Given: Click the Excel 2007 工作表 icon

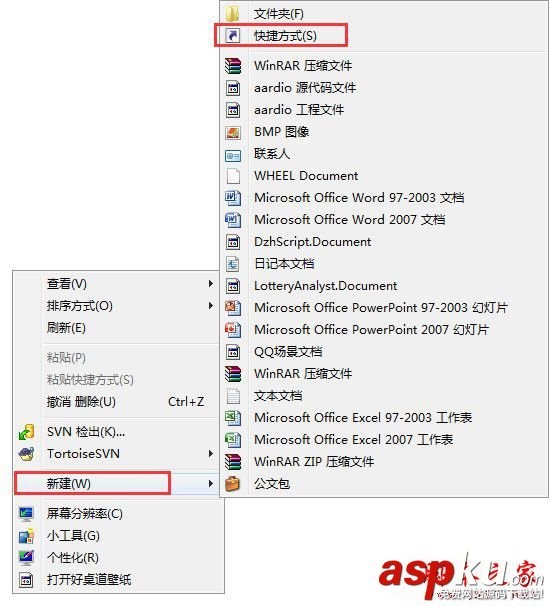Looking at the screenshot, I should pyautogui.click(x=233, y=440).
